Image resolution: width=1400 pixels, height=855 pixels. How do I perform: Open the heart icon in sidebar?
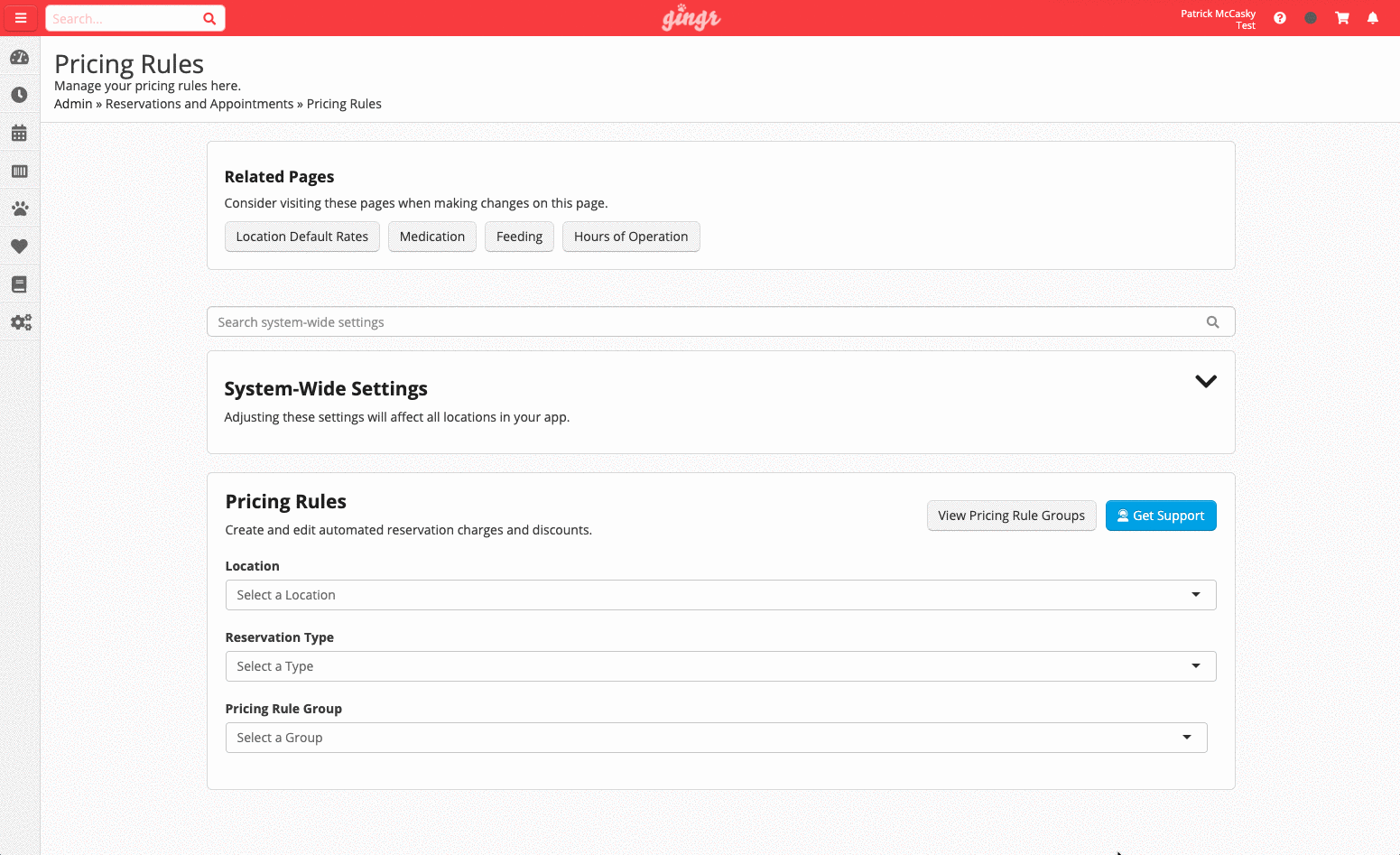point(19,246)
